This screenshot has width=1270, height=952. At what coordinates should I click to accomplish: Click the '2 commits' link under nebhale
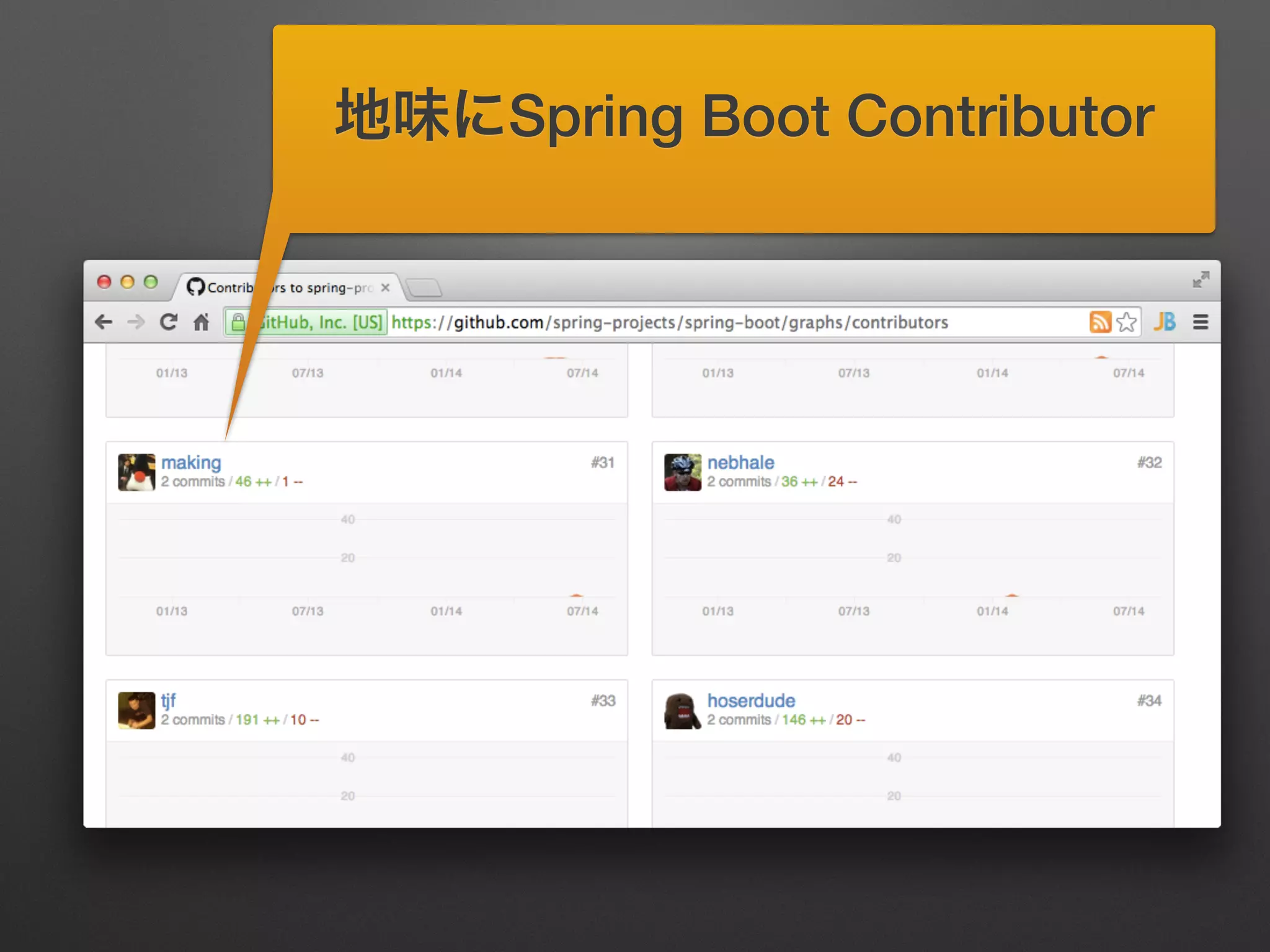click(739, 482)
